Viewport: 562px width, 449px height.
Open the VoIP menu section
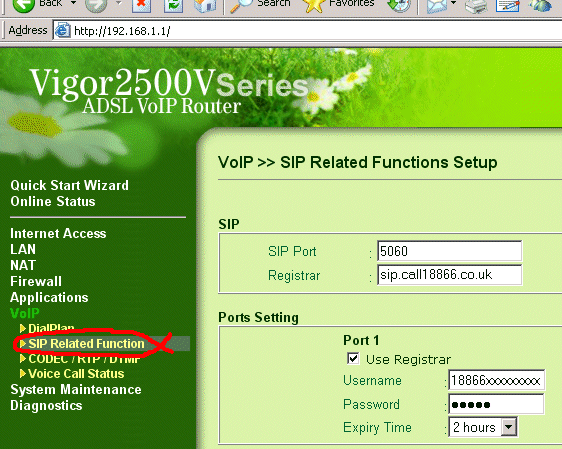tap(24, 313)
